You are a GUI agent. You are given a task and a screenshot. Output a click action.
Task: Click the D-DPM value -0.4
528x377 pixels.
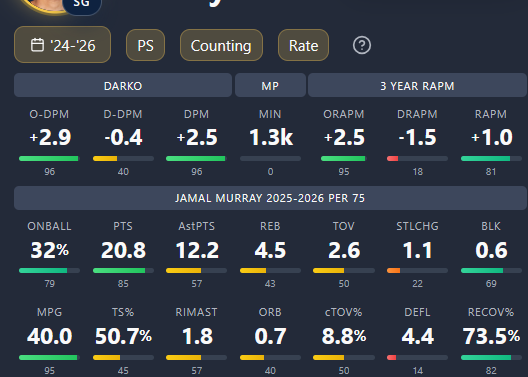click(123, 137)
